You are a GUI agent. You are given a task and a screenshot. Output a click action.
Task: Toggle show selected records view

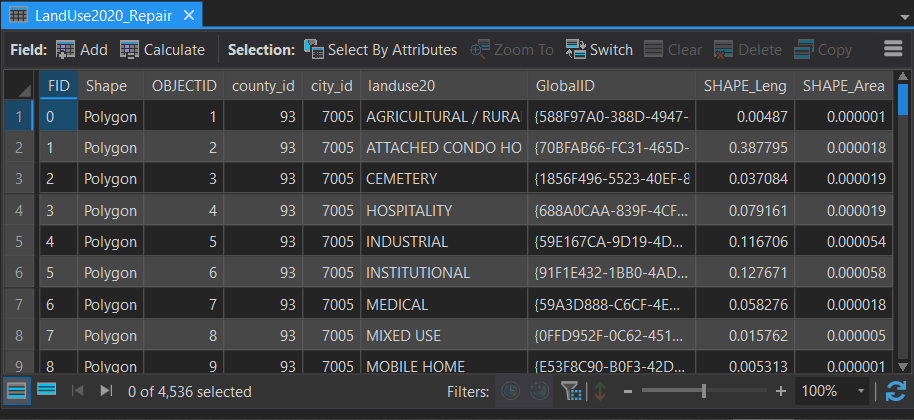(47, 391)
